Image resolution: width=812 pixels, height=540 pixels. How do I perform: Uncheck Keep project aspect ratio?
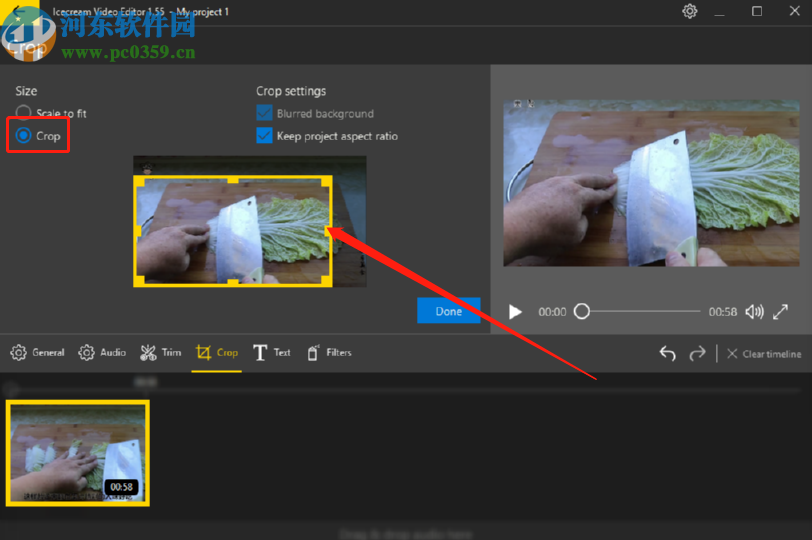(264, 136)
